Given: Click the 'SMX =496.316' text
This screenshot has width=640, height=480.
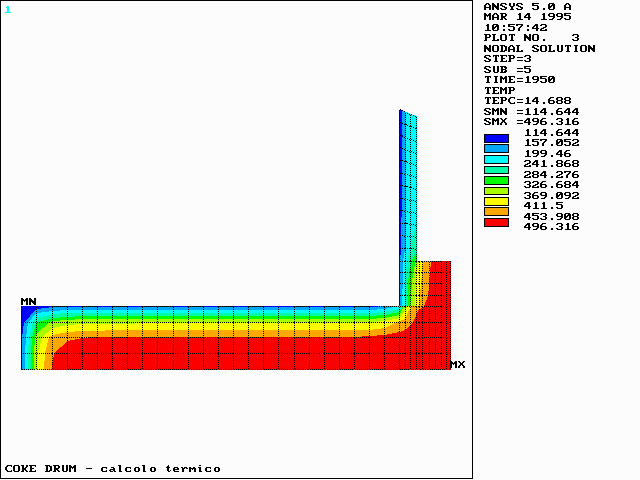Looking at the screenshot, I should coord(531,122).
